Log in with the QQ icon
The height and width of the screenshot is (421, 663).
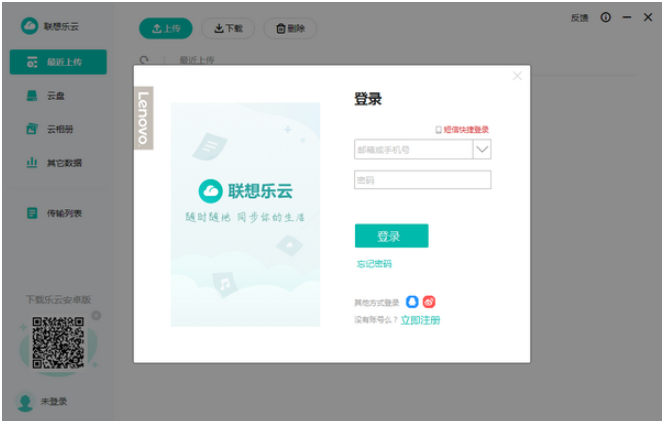tap(412, 302)
